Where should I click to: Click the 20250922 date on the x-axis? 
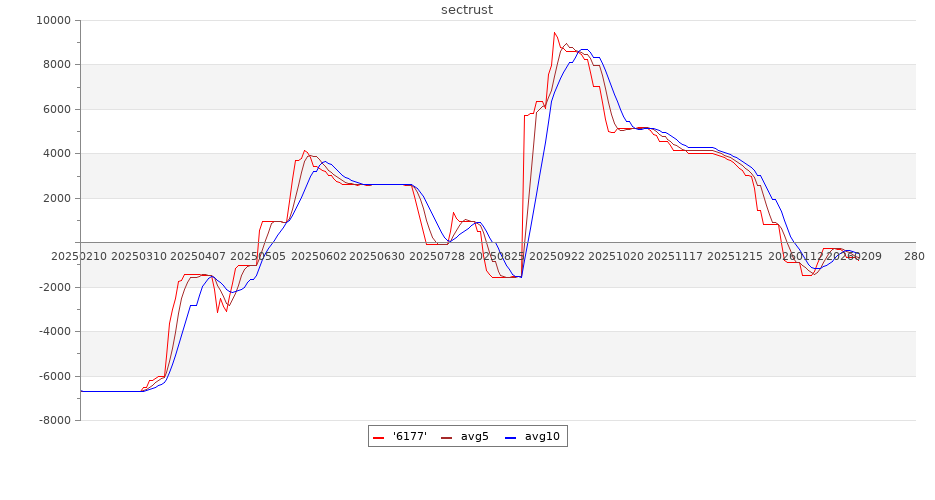click(x=557, y=256)
